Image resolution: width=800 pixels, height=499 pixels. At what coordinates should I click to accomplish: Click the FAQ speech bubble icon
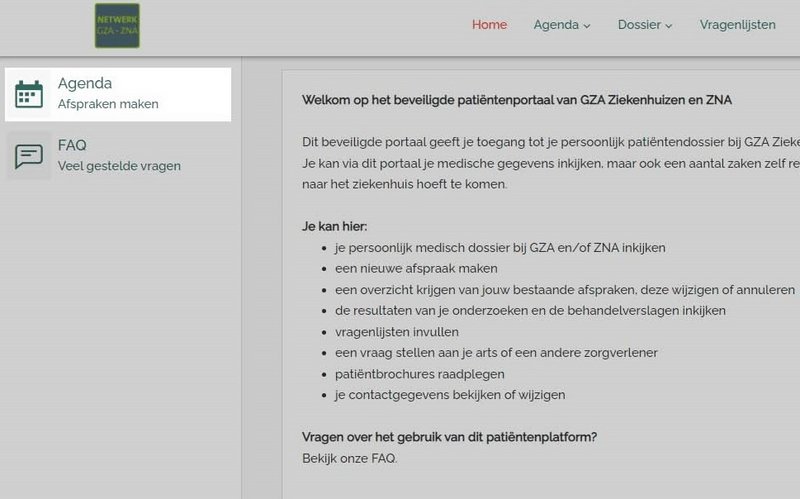point(29,156)
